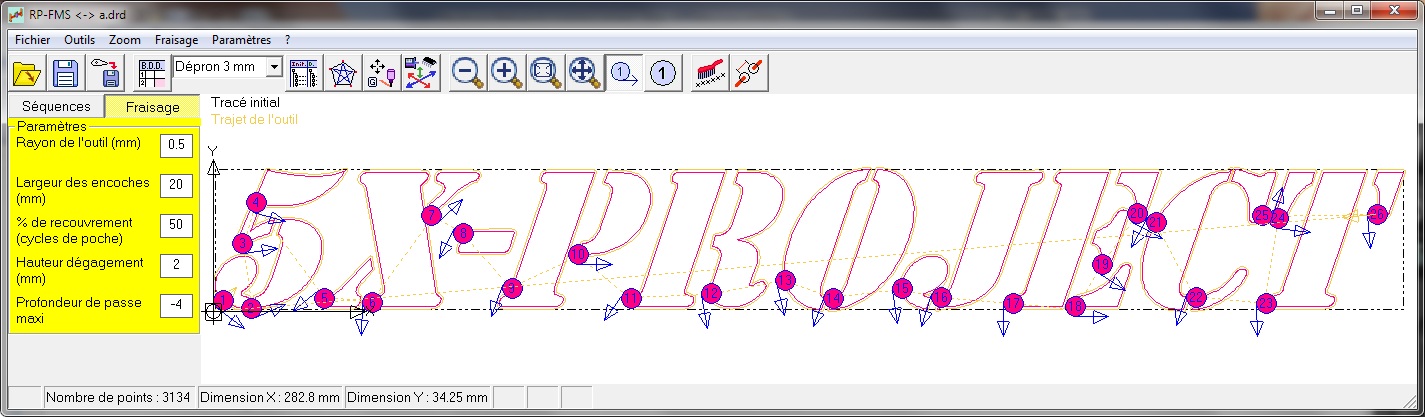Click 'Dimension Y : 34.25 mm' status entry
Image resolution: width=1425 pixels, height=417 pixels.
click(418, 398)
